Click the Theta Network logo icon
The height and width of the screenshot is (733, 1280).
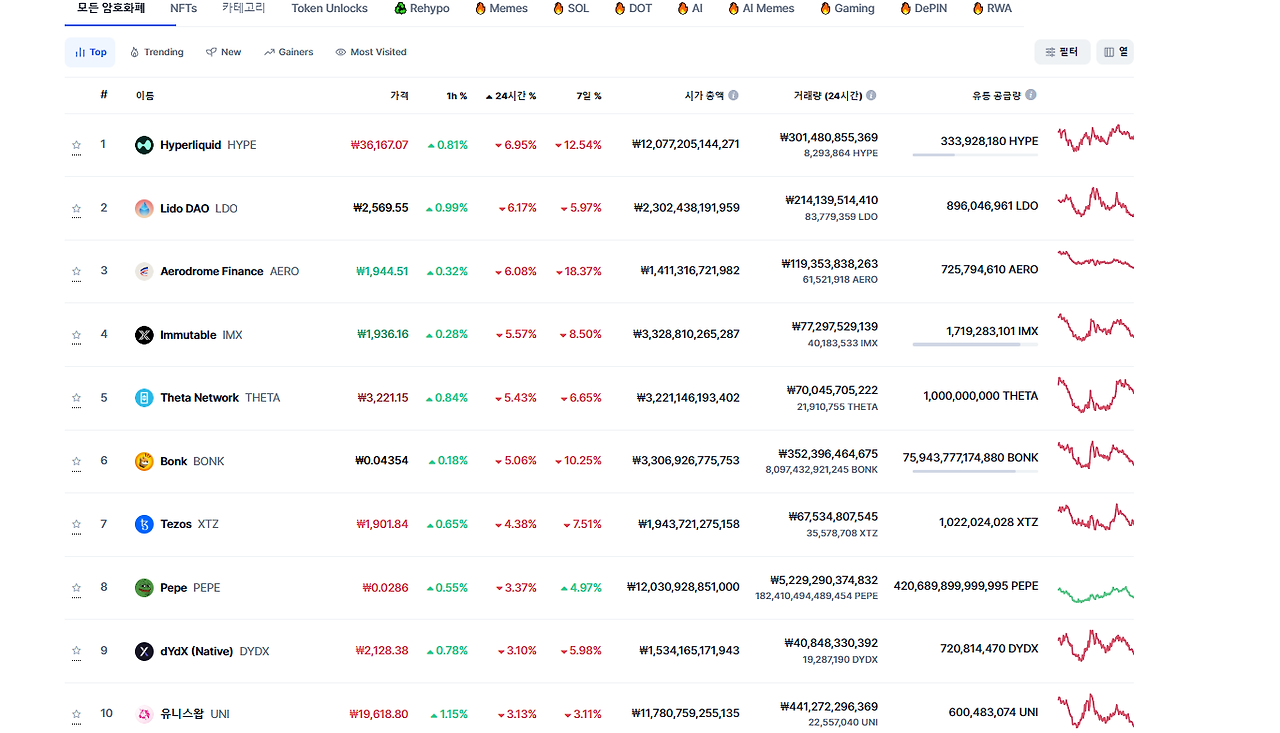(x=144, y=398)
